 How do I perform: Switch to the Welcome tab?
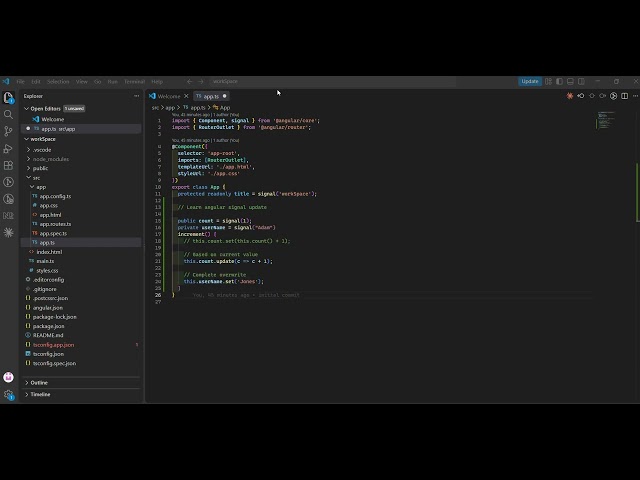[x=169, y=96]
